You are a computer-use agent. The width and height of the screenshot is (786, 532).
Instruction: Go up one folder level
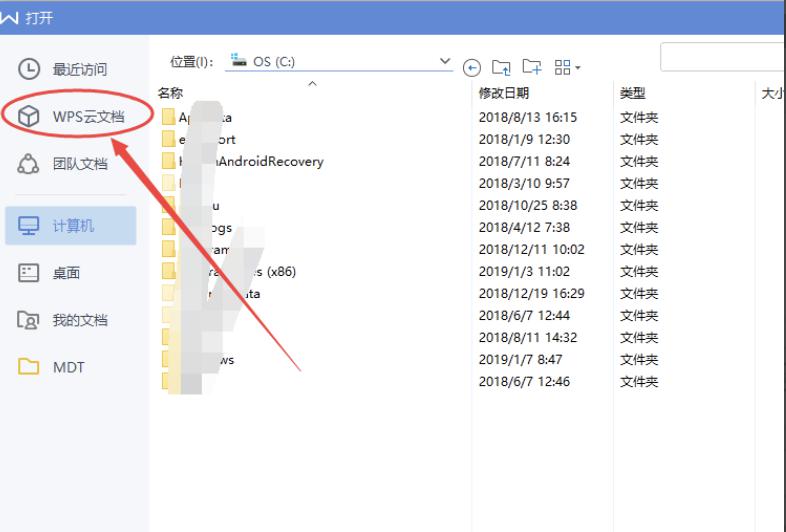[501, 67]
